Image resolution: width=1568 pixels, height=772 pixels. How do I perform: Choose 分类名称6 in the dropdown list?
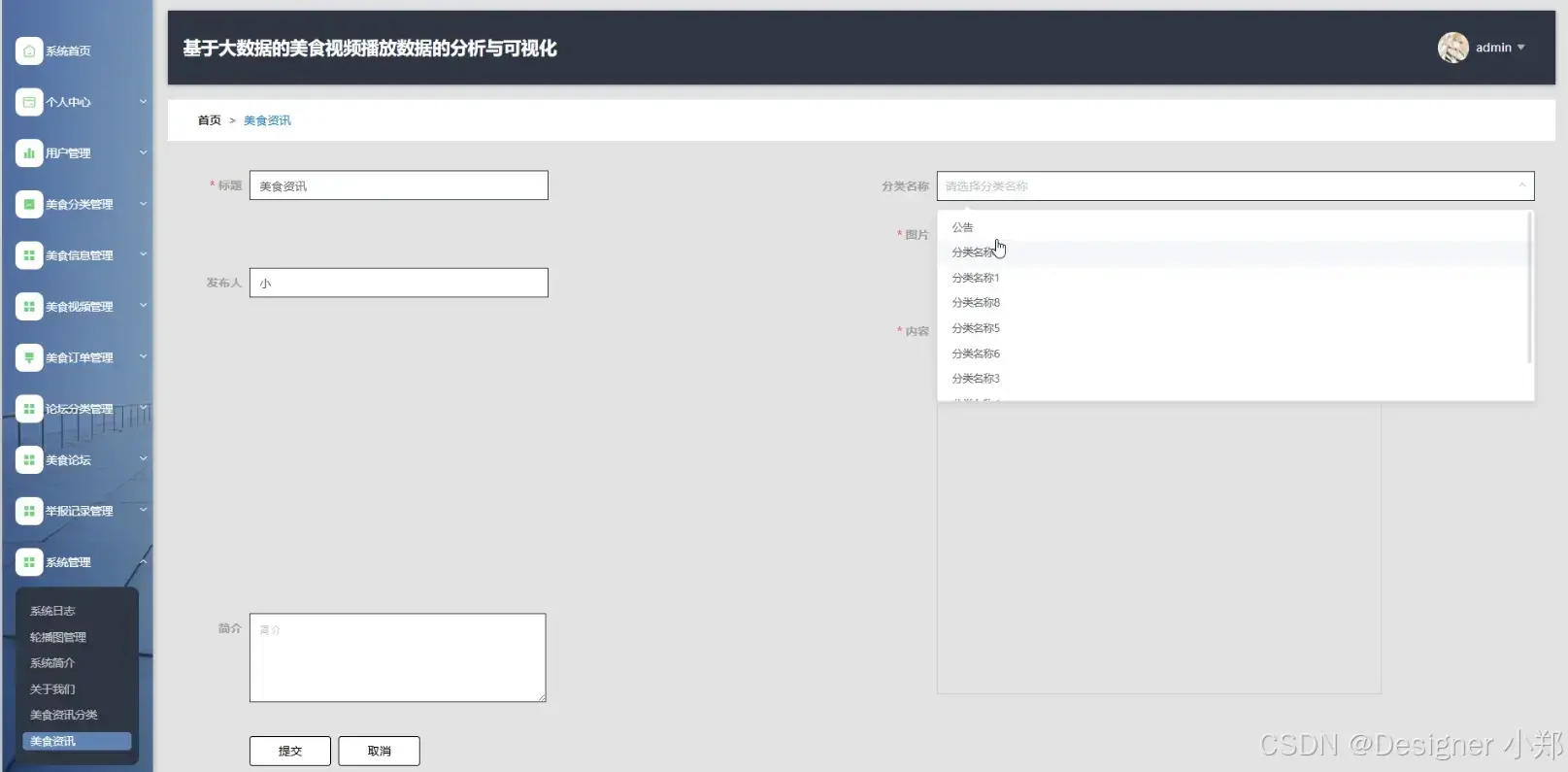click(1232, 353)
